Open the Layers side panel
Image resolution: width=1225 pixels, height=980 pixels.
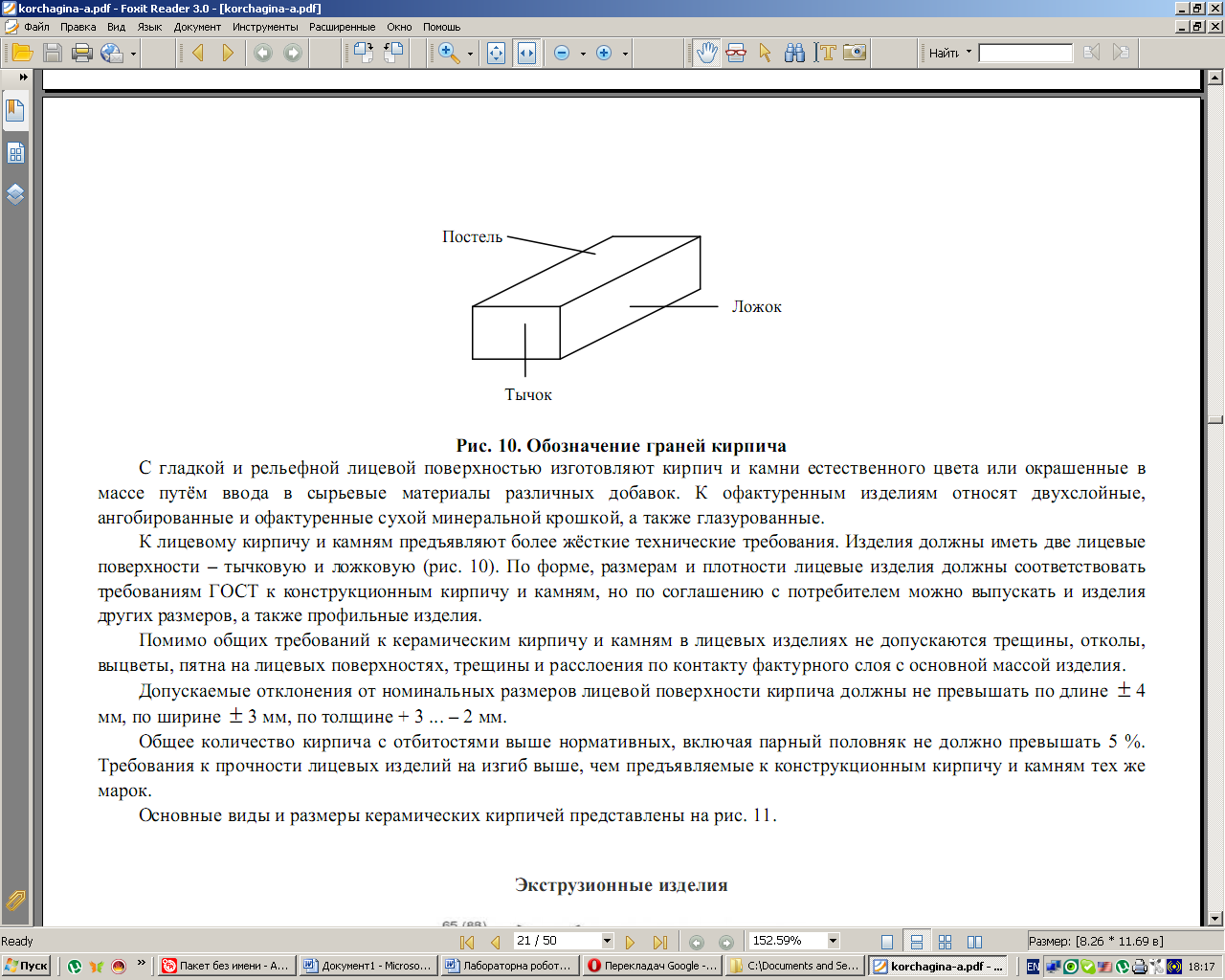coord(15,195)
